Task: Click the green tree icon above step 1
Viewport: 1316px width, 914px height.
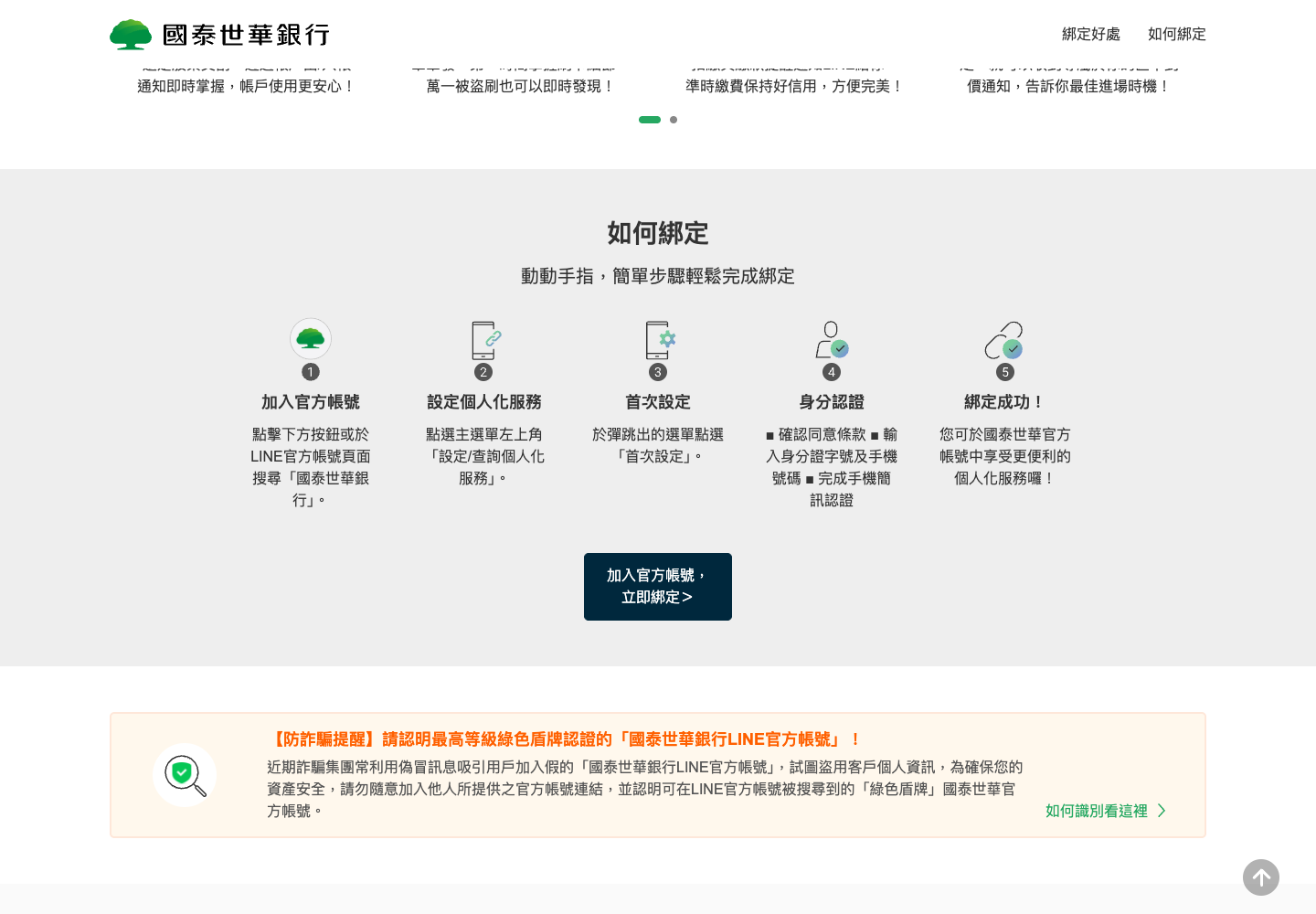Action: (311, 339)
